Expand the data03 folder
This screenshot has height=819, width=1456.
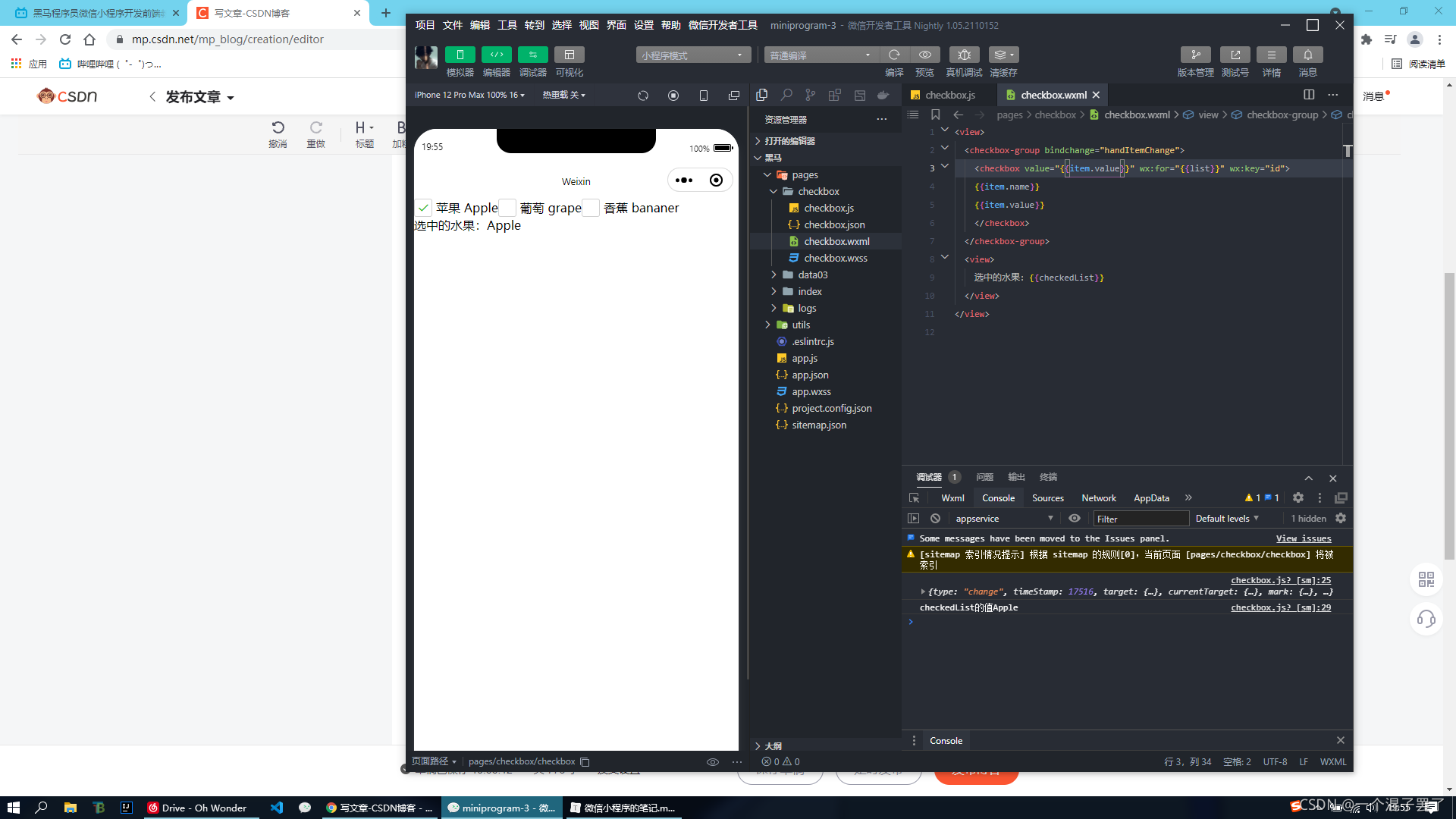[x=812, y=275]
